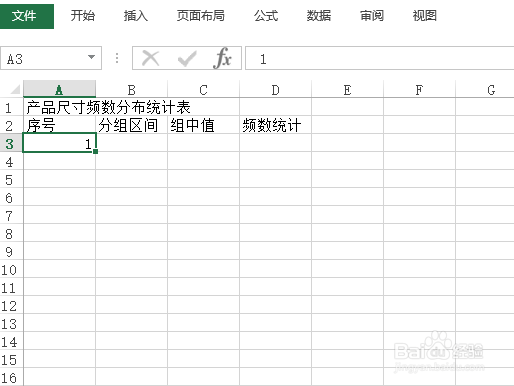514x386 pixels.
Task: Confirm the entry with the checkmark icon
Action: coord(187,59)
